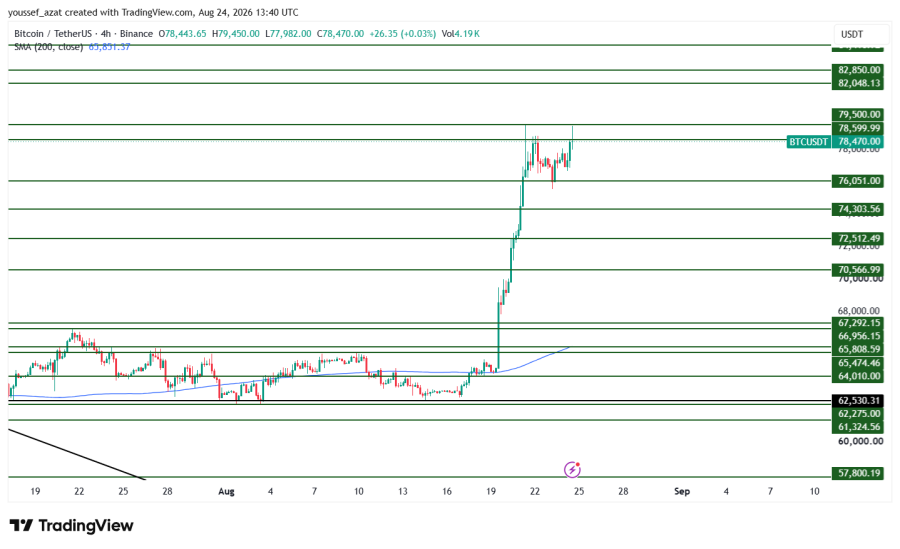Click the +26.35 (+0.03%) change value
900x549 pixels.
coord(402,34)
